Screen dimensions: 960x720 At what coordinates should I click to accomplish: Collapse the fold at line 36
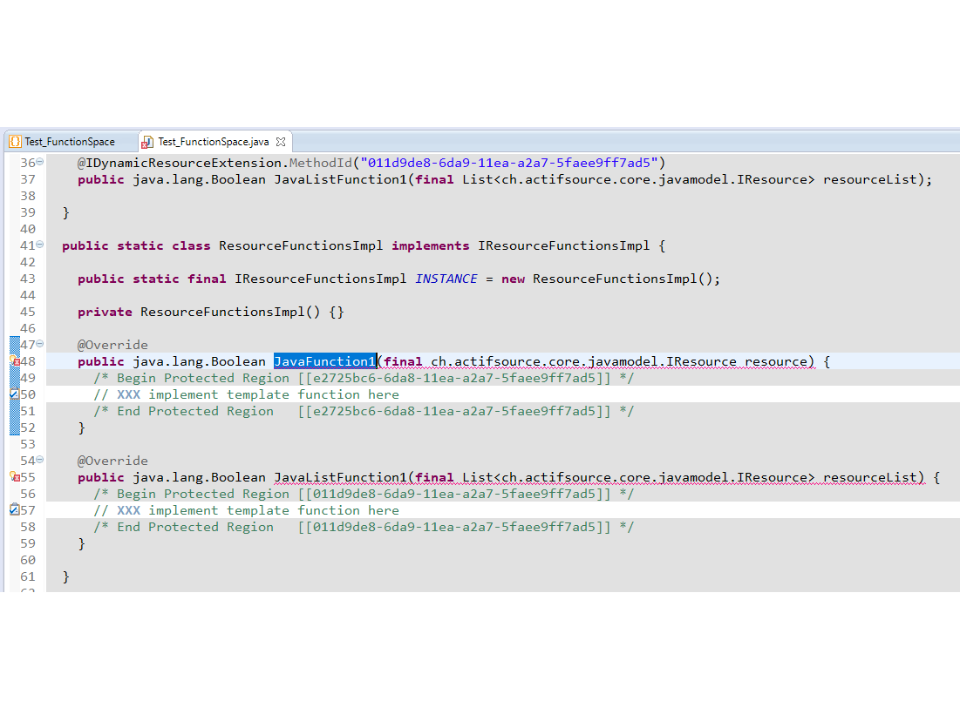point(40,162)
